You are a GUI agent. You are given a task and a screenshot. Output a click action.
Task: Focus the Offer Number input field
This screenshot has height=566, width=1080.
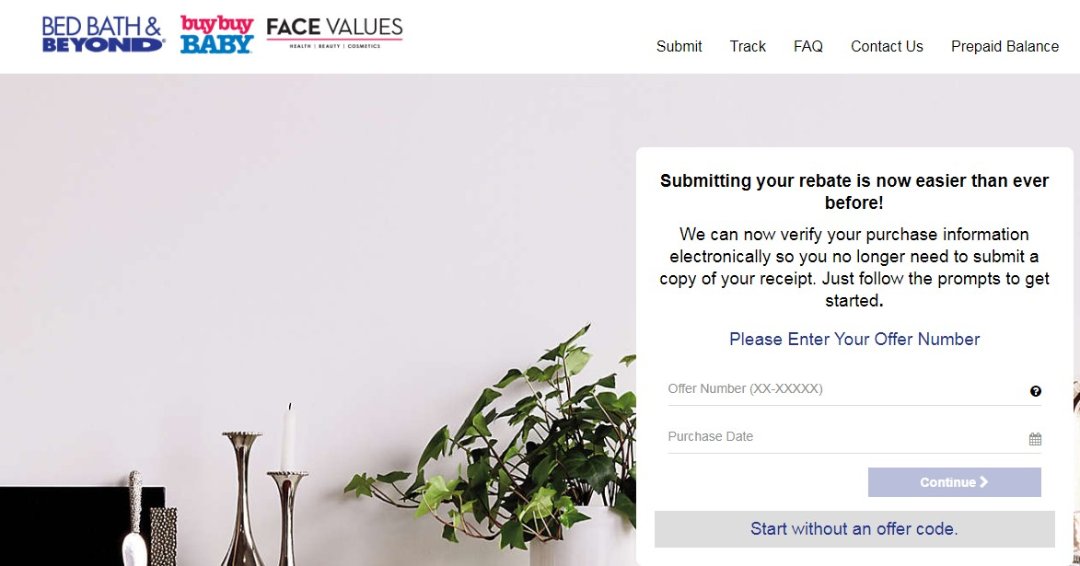(x=840, y=389)
